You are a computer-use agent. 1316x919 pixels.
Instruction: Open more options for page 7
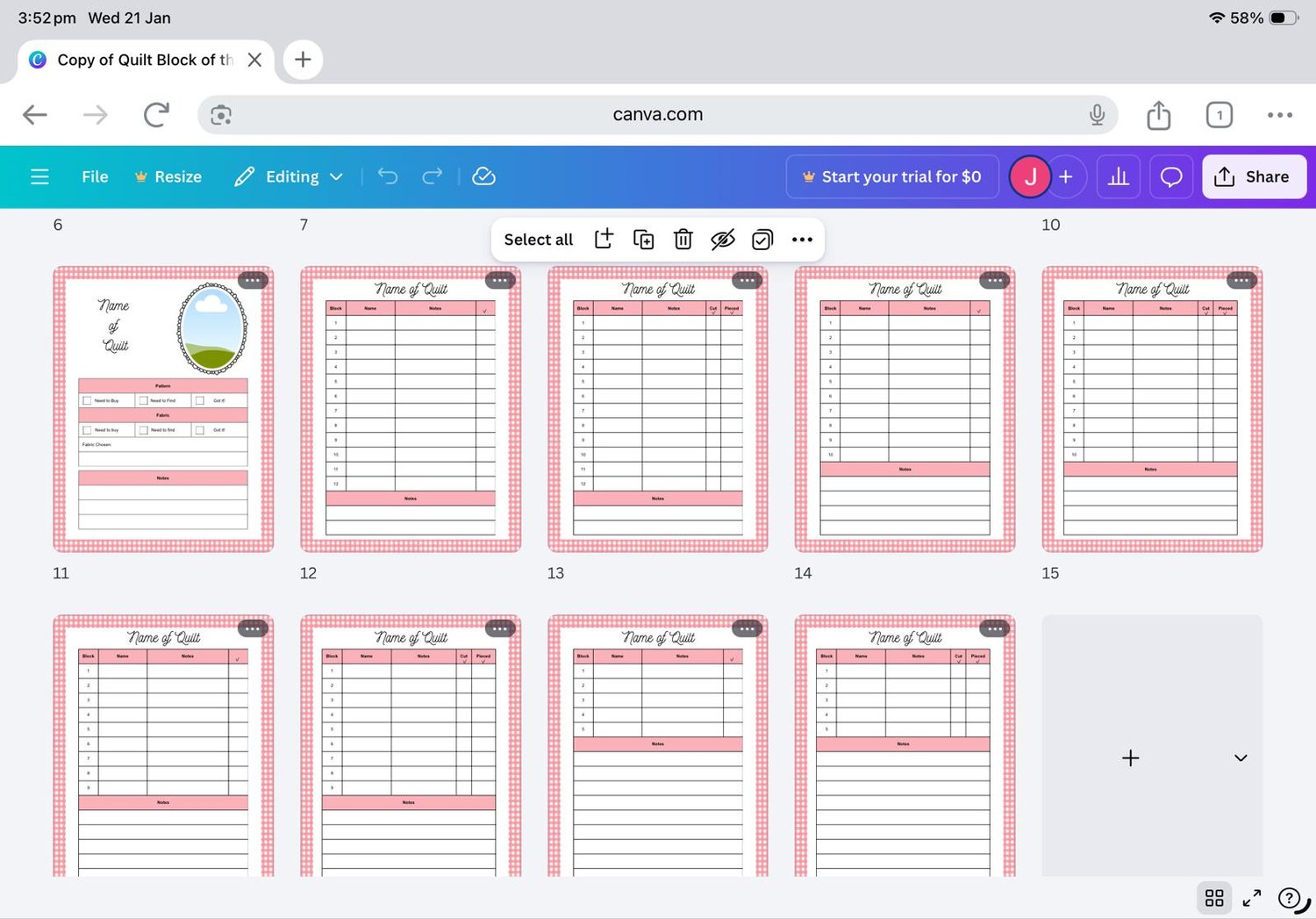(500, 280)
